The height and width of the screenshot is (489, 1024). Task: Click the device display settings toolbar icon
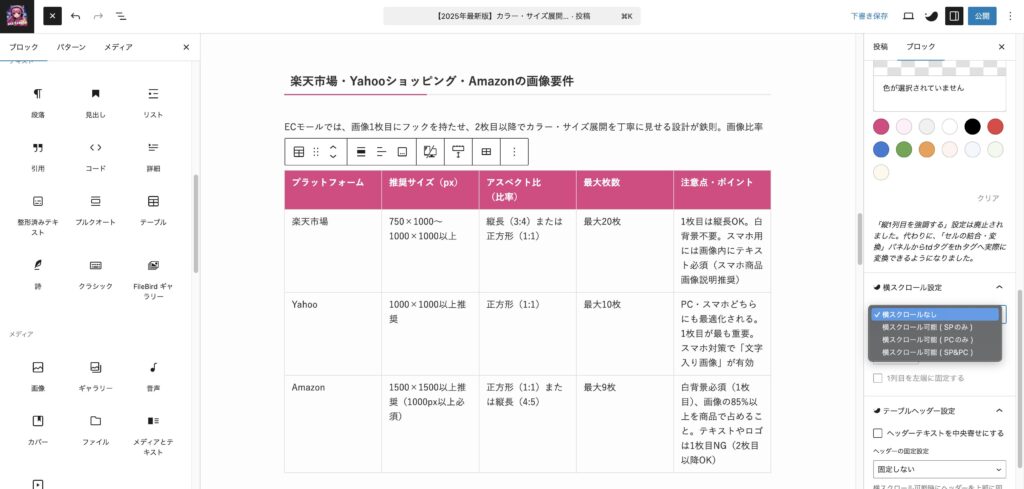(430, 151)
